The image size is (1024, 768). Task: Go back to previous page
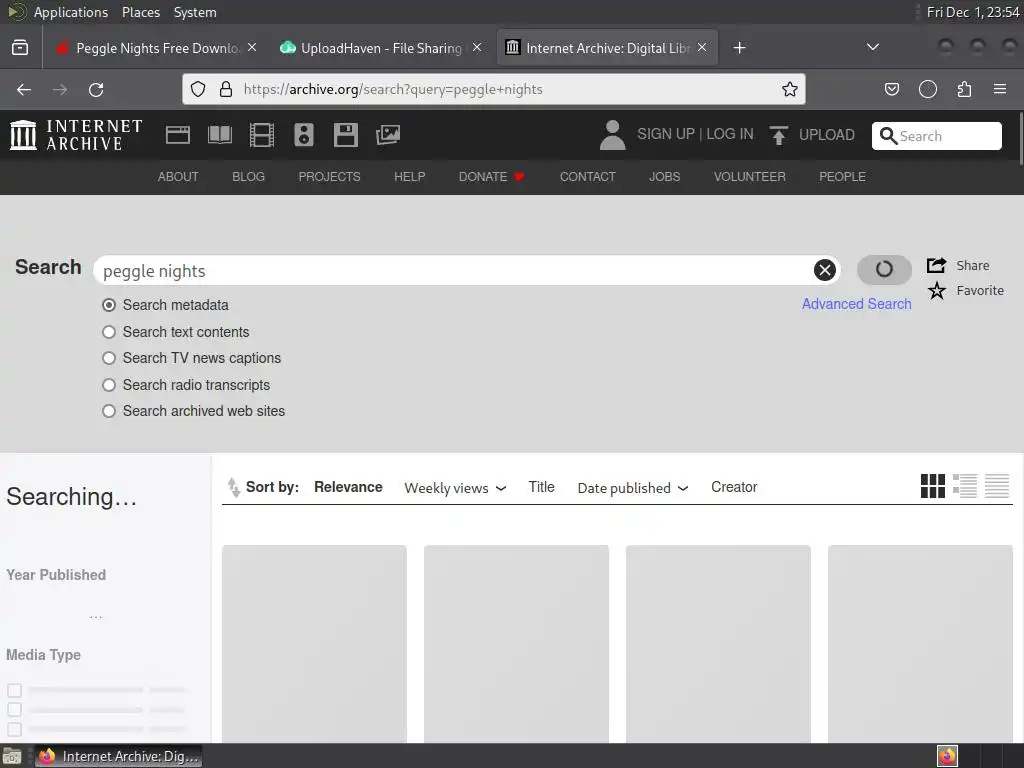24,89
